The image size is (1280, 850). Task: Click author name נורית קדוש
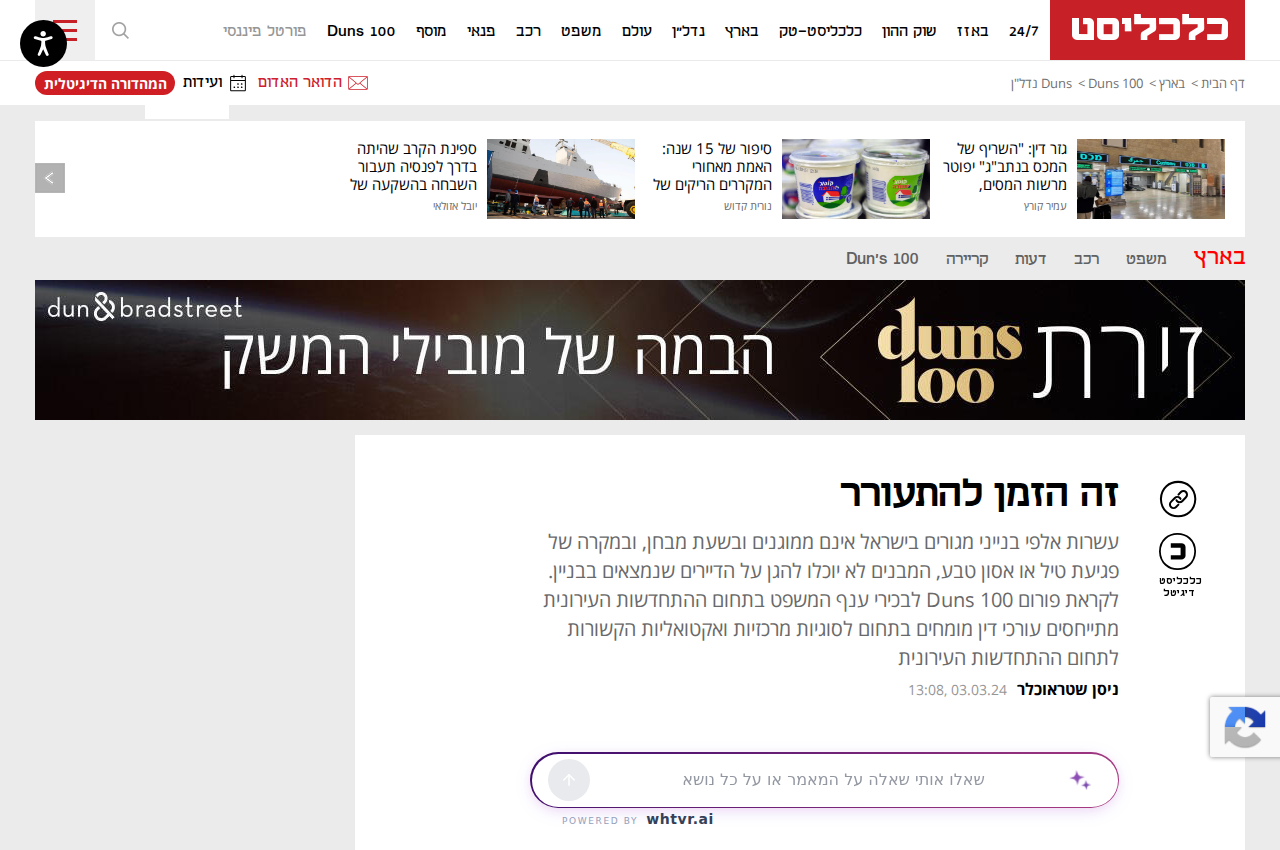pos(748,206)
